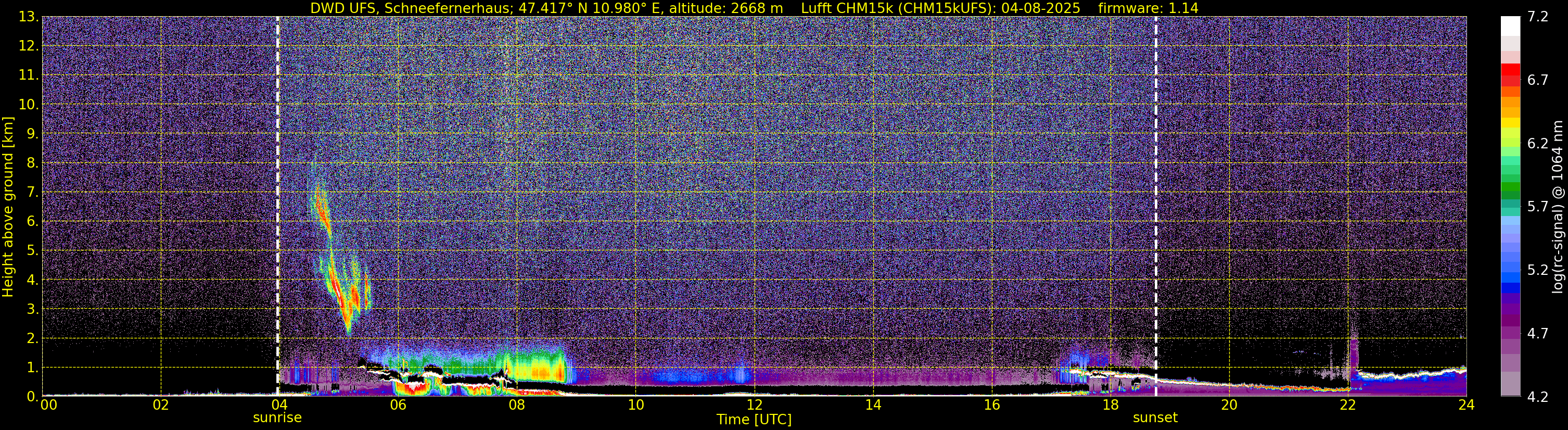
Task: Click the colorbar value 4.2
Action: click(x=1538, y=397)
